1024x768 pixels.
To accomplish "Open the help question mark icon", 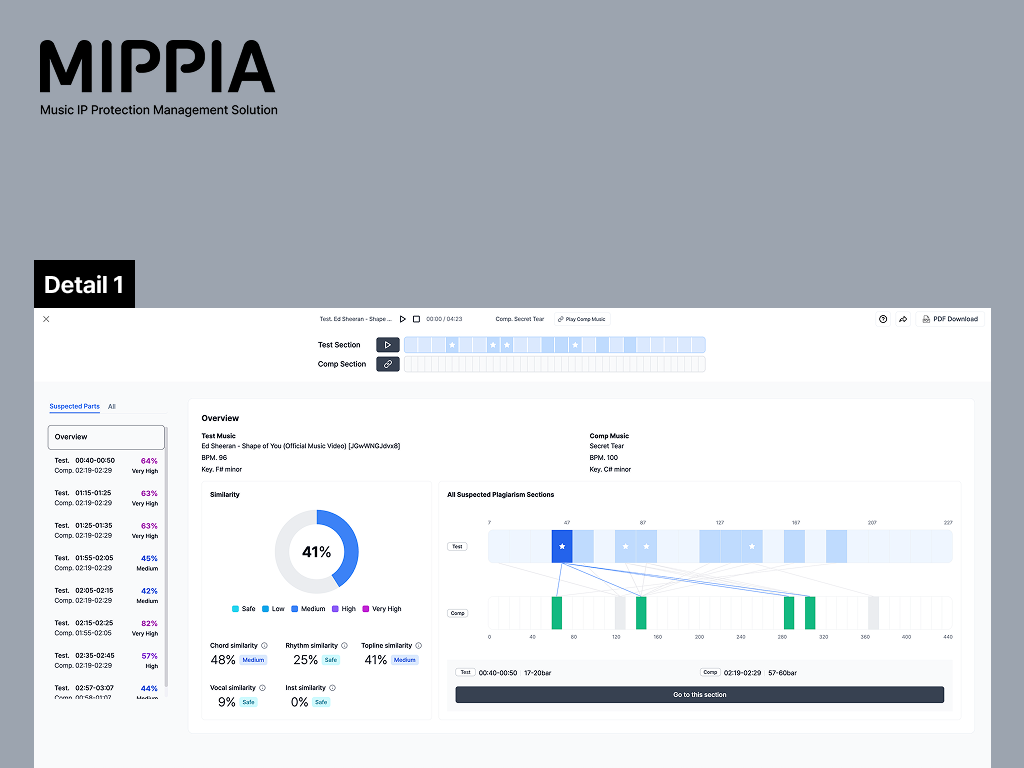I will (883, 319).
